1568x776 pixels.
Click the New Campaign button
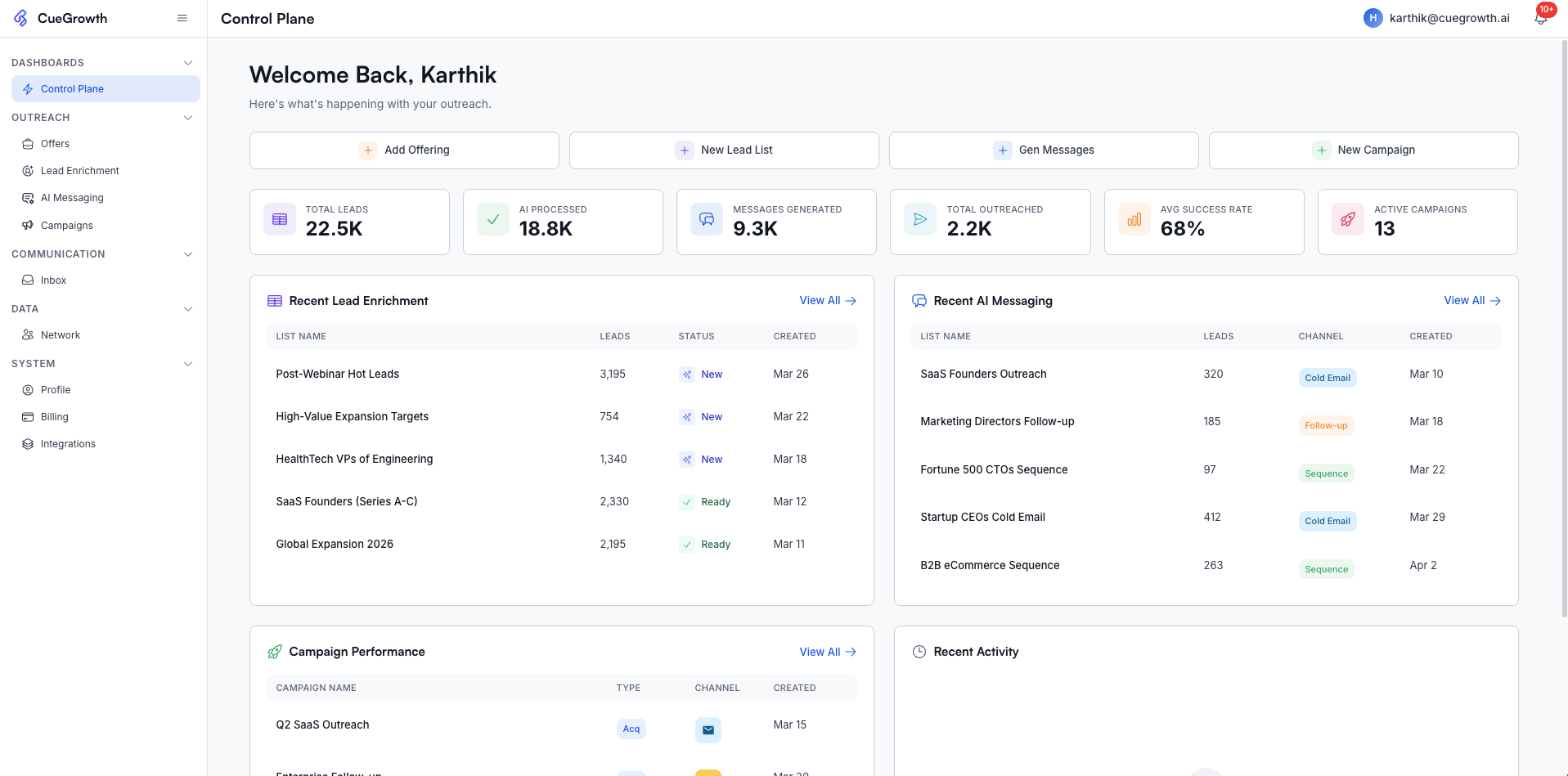click(x=1363, y=150)
